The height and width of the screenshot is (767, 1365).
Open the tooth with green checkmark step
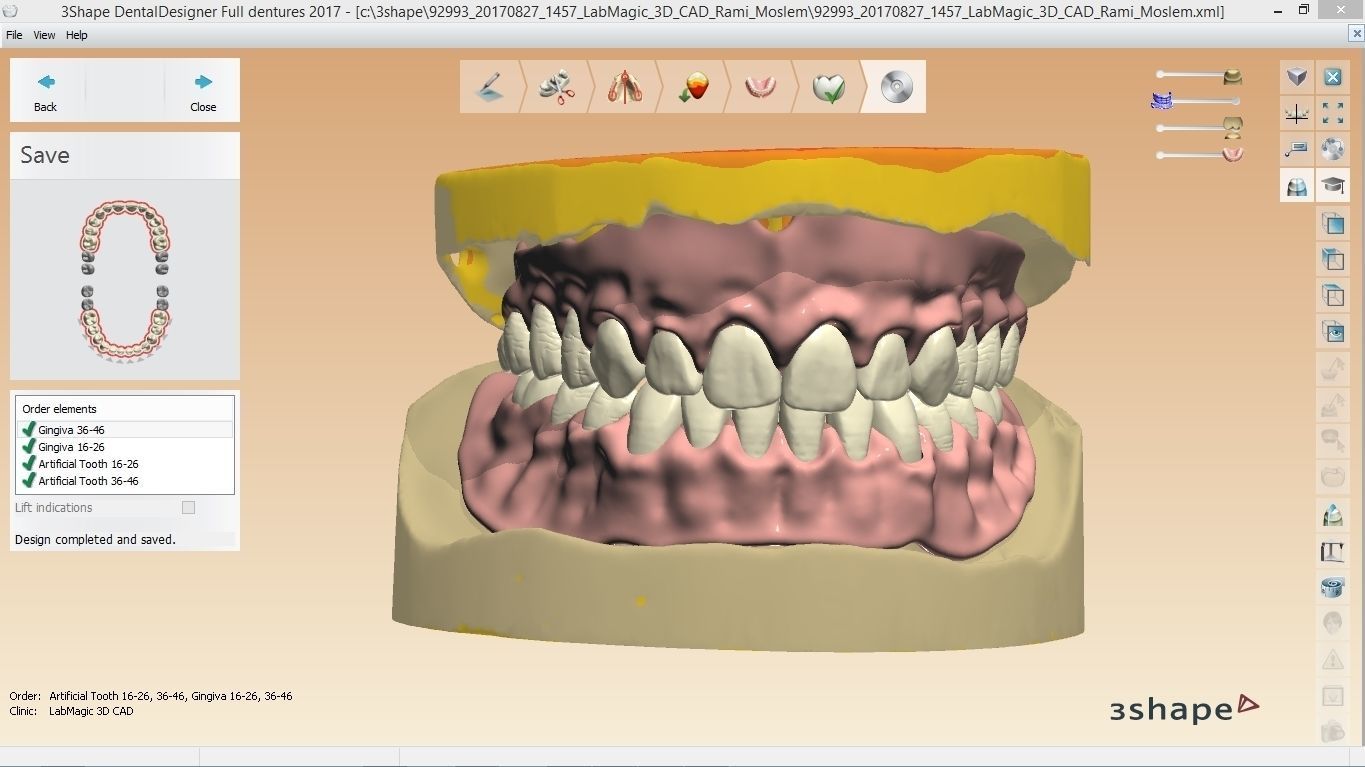(828, 87)
